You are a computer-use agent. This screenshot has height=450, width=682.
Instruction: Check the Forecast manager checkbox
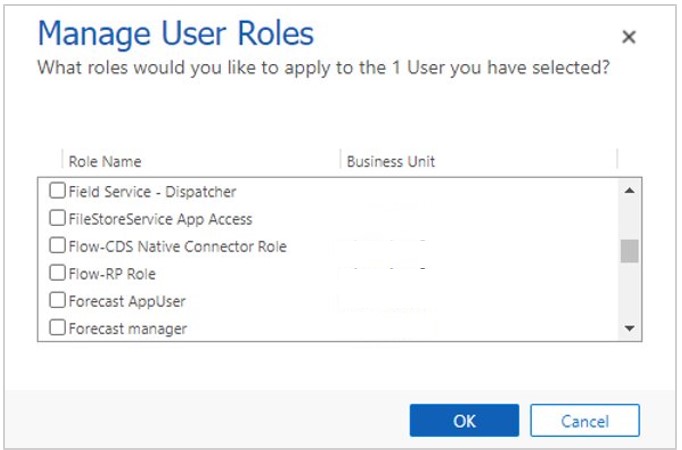point(58,327)
